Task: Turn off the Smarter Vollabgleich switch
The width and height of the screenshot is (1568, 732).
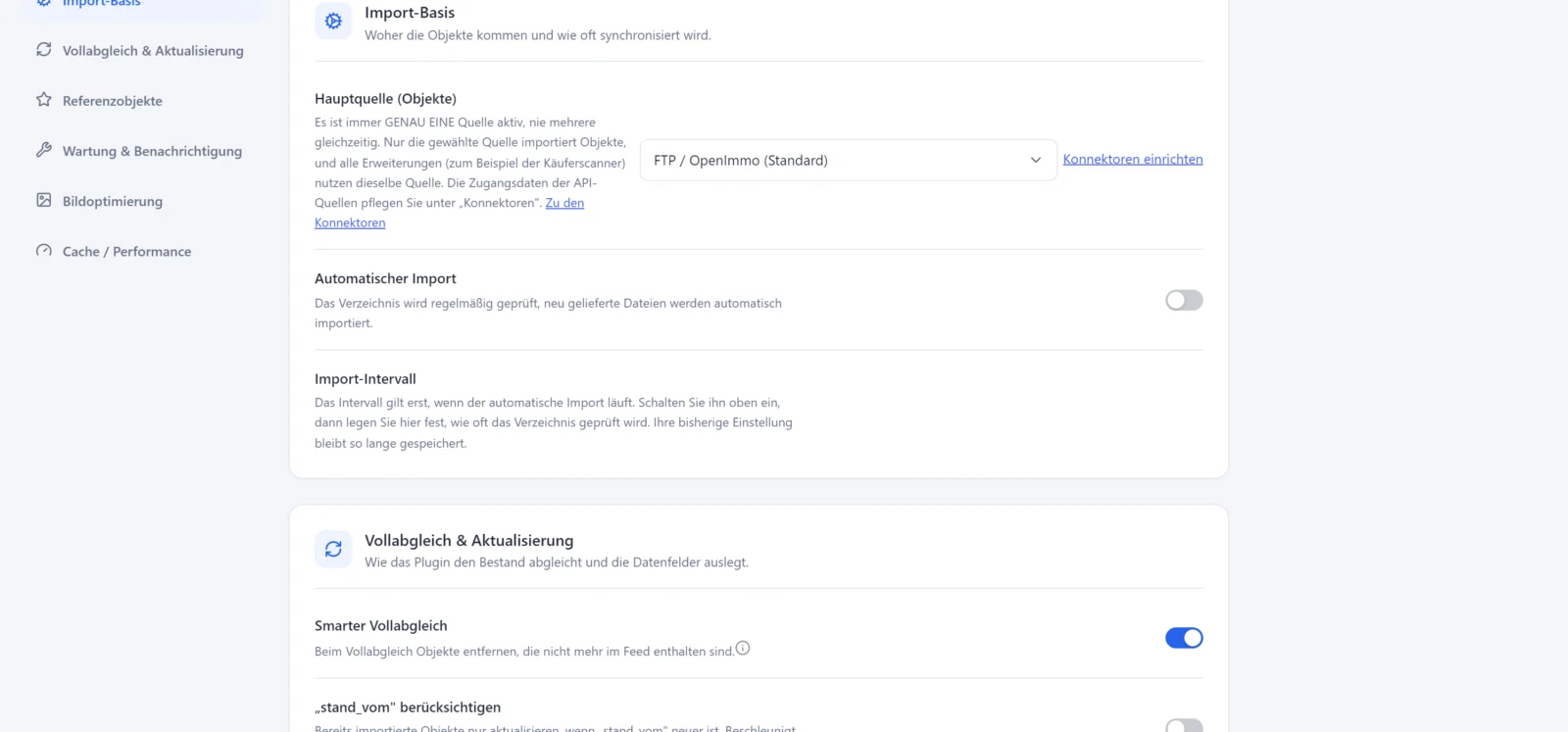Action: click(1184, 638)
